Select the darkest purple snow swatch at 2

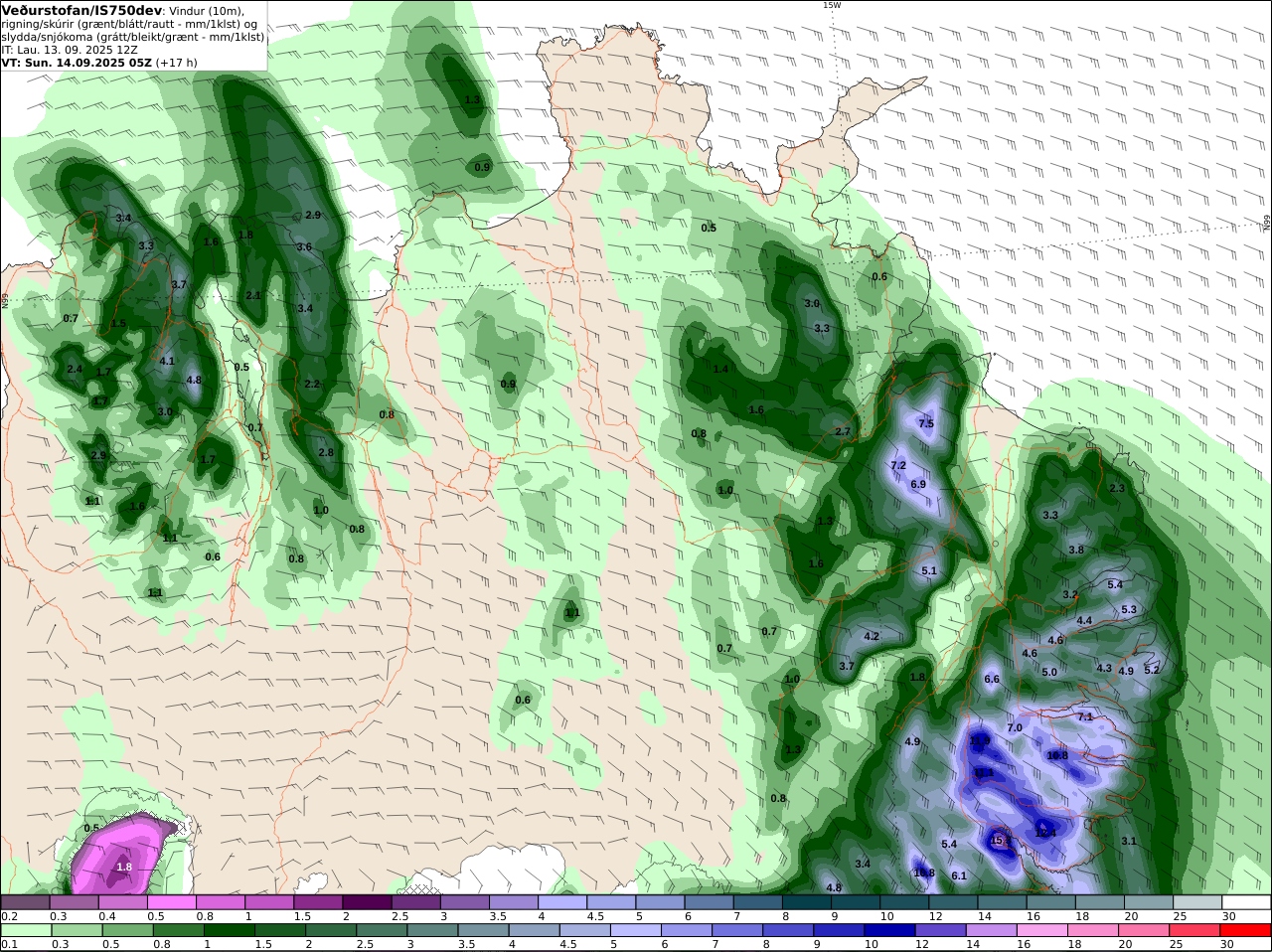367,902
